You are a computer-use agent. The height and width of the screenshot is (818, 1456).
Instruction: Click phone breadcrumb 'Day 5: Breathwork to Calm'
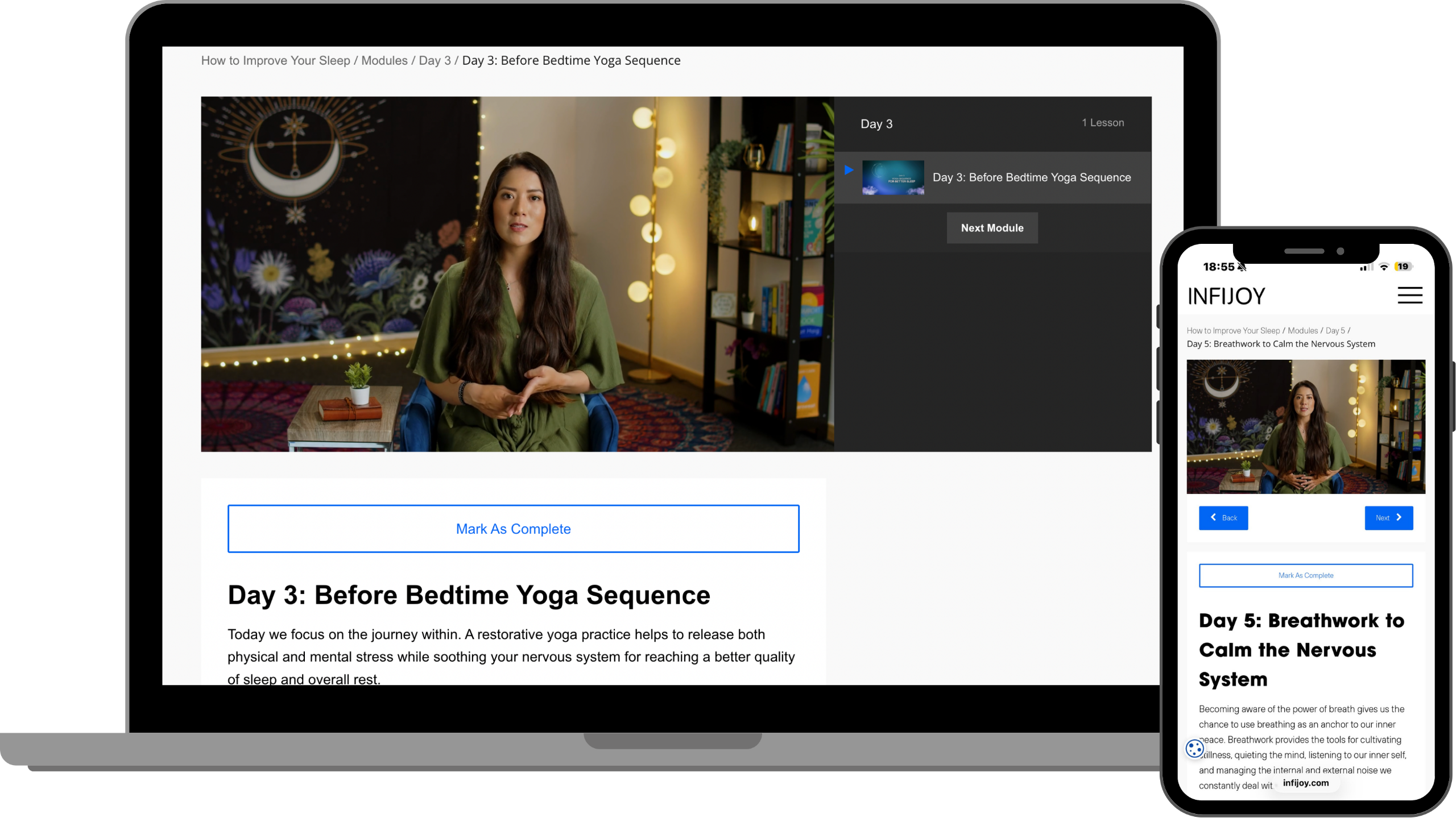coord(1280,344)
